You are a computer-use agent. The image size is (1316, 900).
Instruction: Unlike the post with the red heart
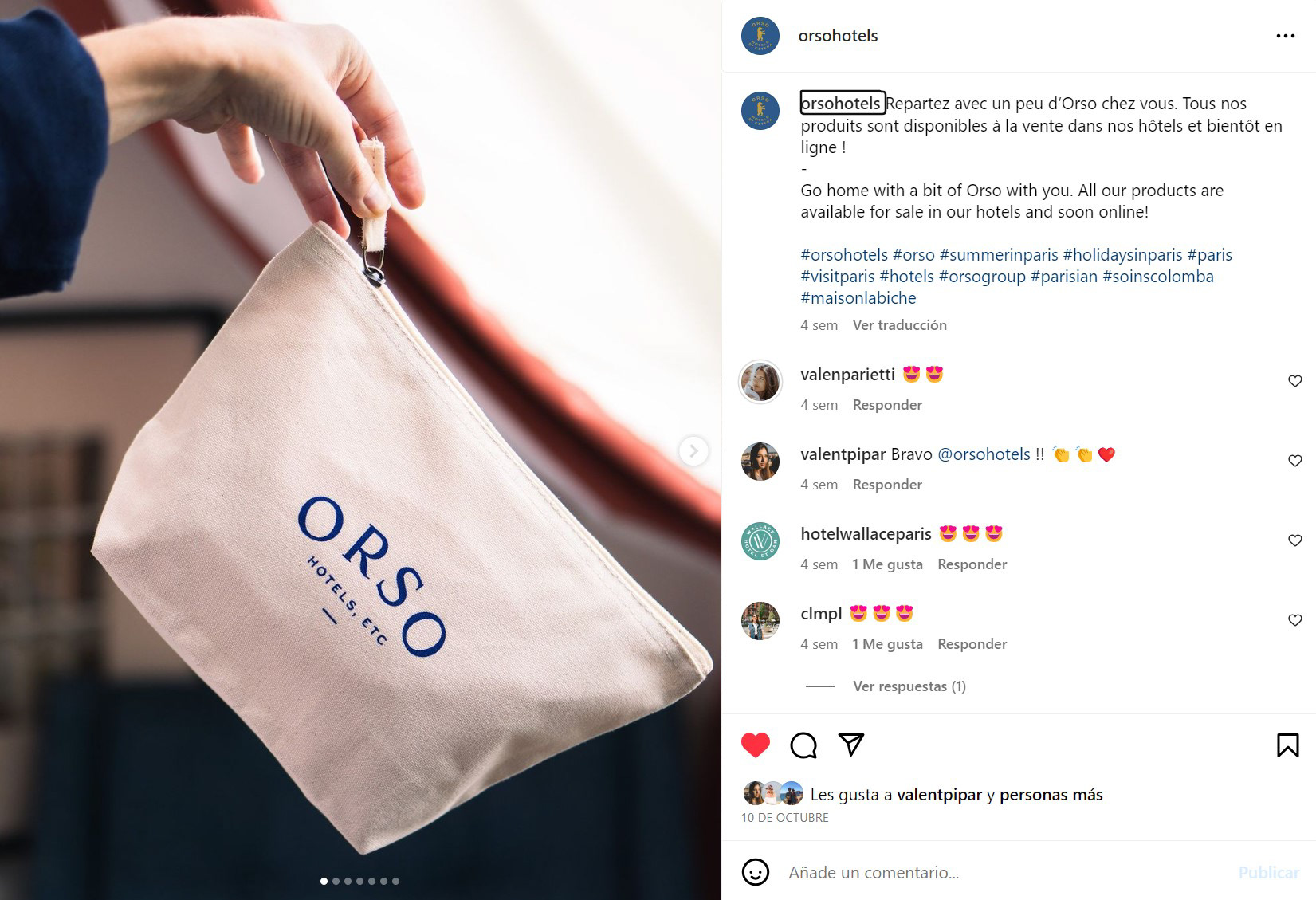pyautogui.click(x=755, y=745)
